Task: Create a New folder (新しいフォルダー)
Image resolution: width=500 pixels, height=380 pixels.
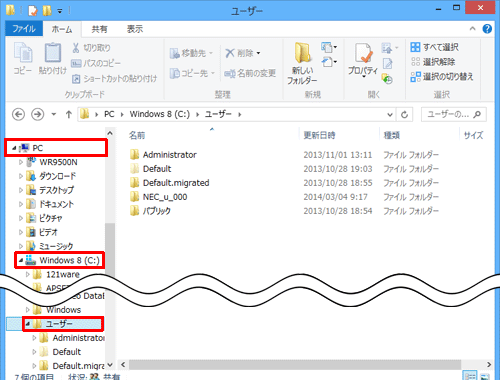Action: pyautogui.click(x=303, y=63)
